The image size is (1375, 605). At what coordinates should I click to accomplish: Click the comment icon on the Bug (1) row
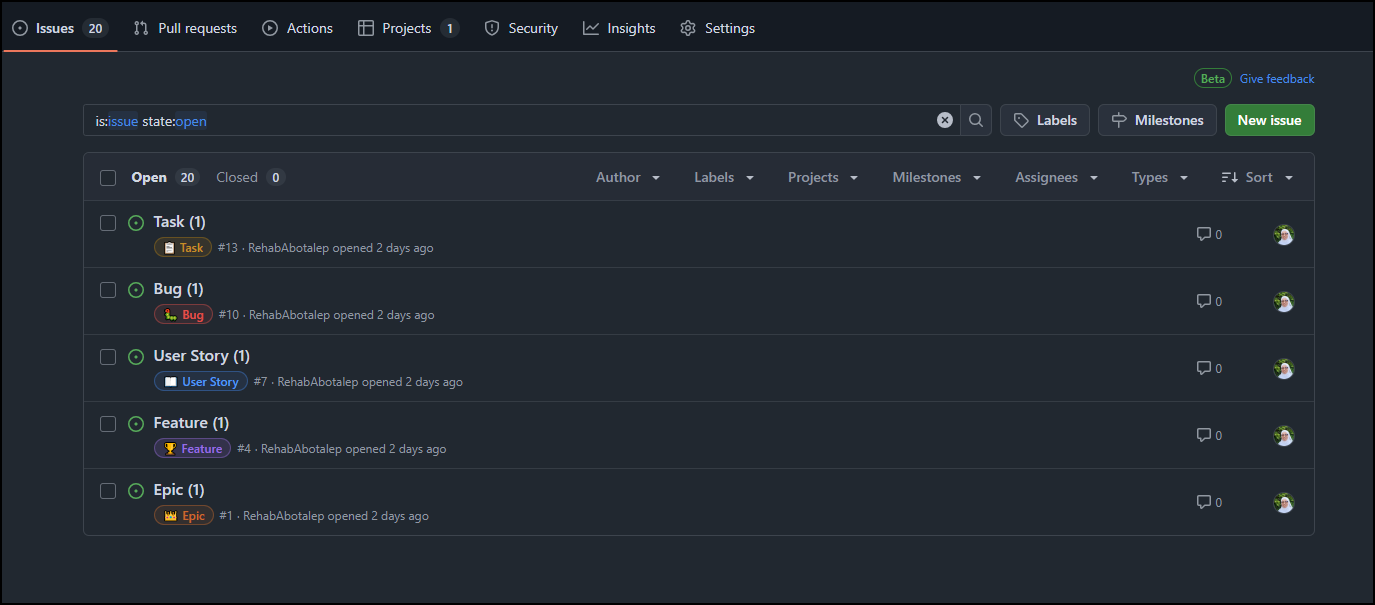point(1204,301)
